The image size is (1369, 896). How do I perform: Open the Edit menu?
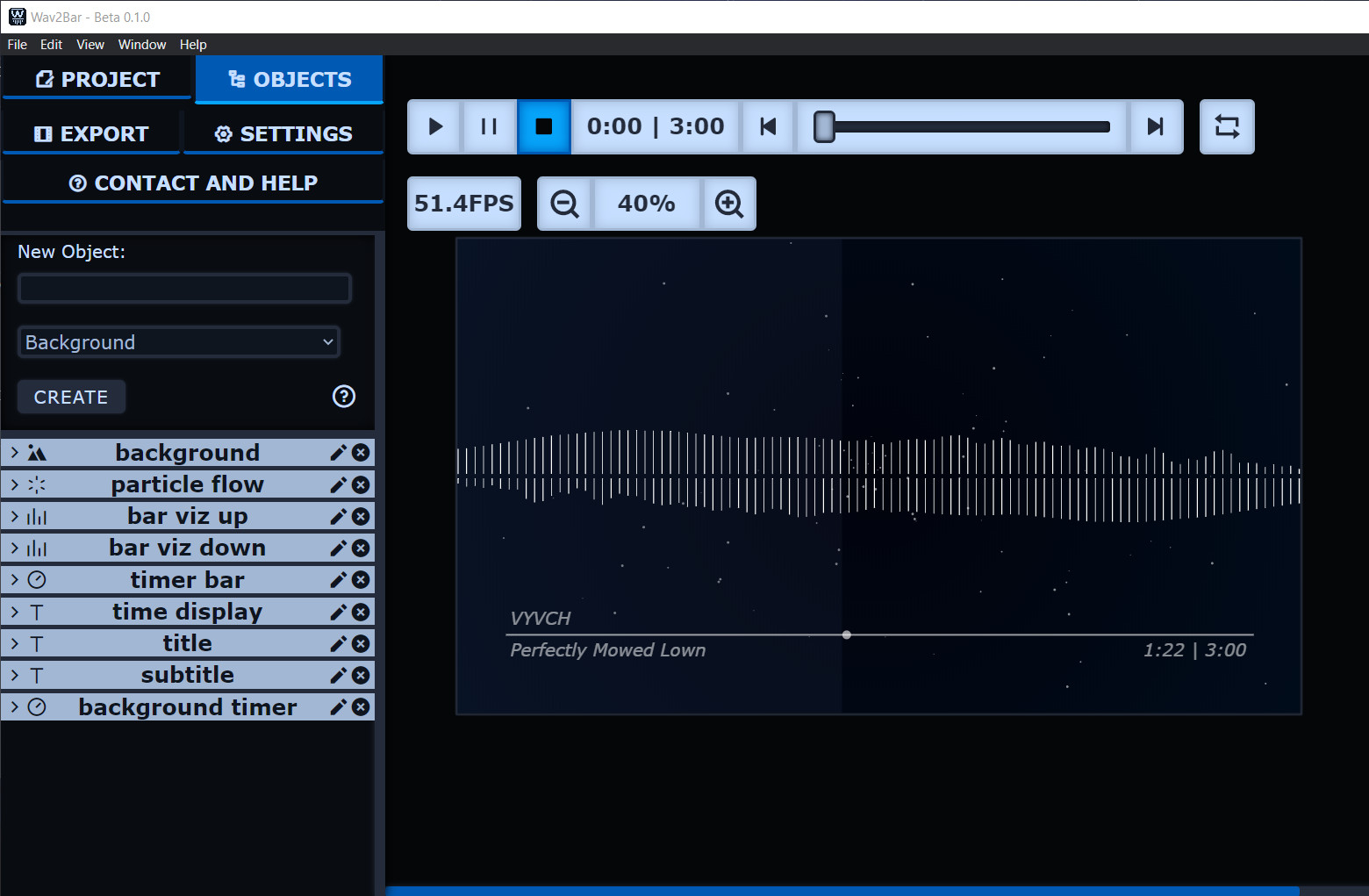point(52,45)
